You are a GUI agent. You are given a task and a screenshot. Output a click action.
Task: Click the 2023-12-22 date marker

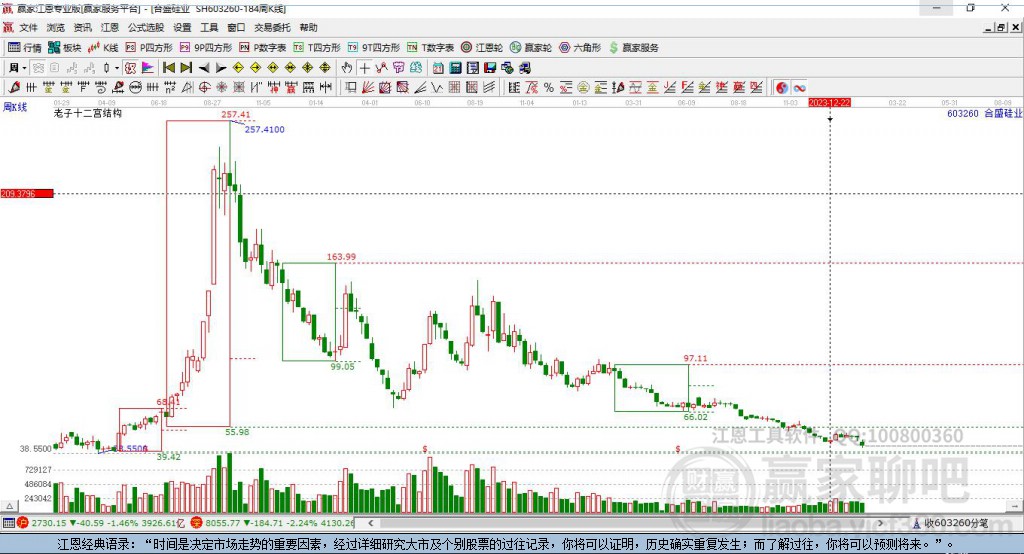[829, 103]
